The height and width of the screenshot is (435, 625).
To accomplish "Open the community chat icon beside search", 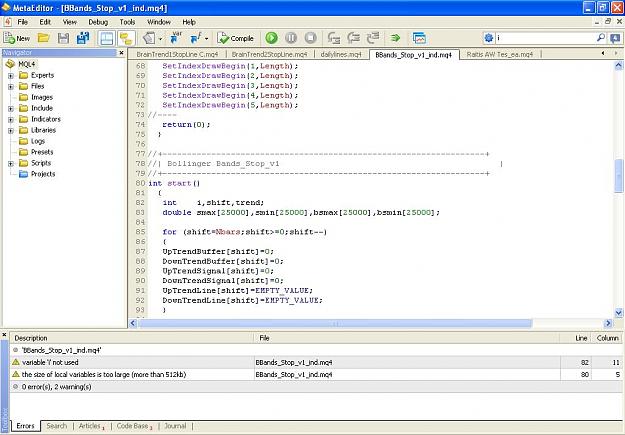I will (615, 38).
